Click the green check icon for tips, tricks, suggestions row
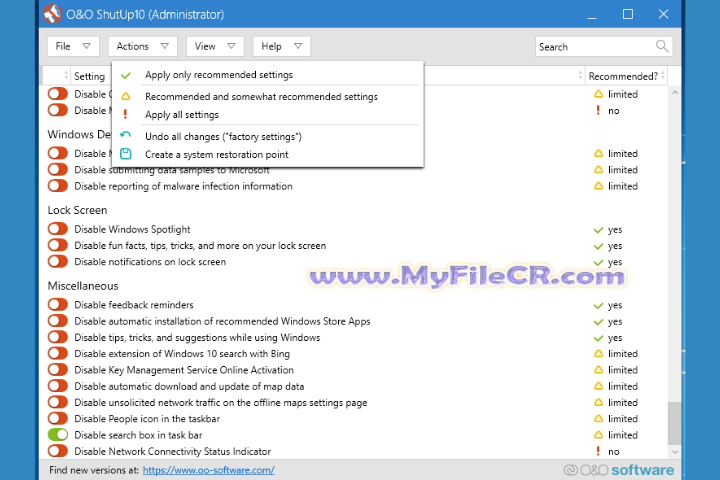This screenshot has width=720, height=480. click(x=598, y=338)
